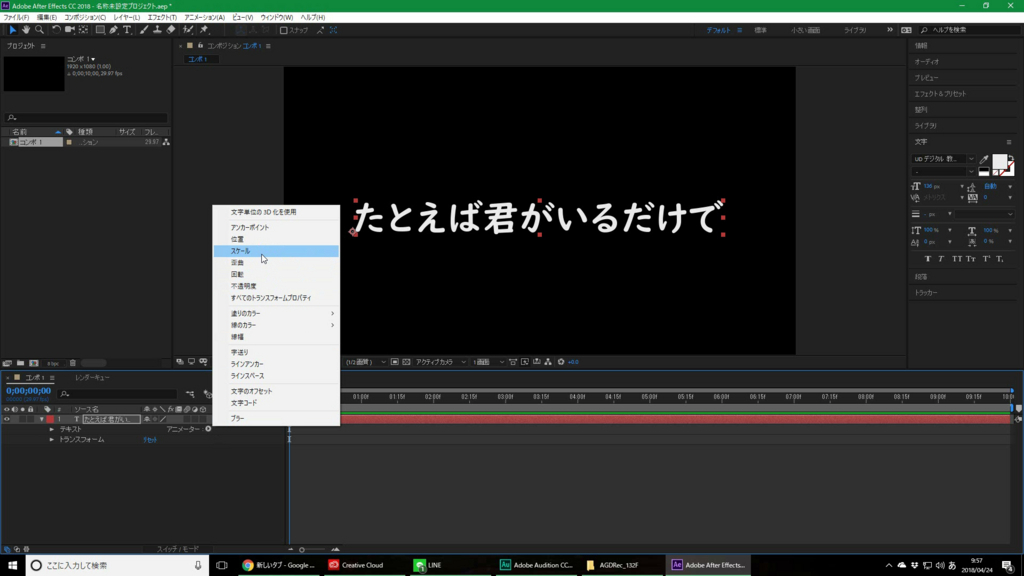This screenshot has width=1024, height=576.
Task: Choose 位置 from animator menu
Action: [x=276, y=239]
